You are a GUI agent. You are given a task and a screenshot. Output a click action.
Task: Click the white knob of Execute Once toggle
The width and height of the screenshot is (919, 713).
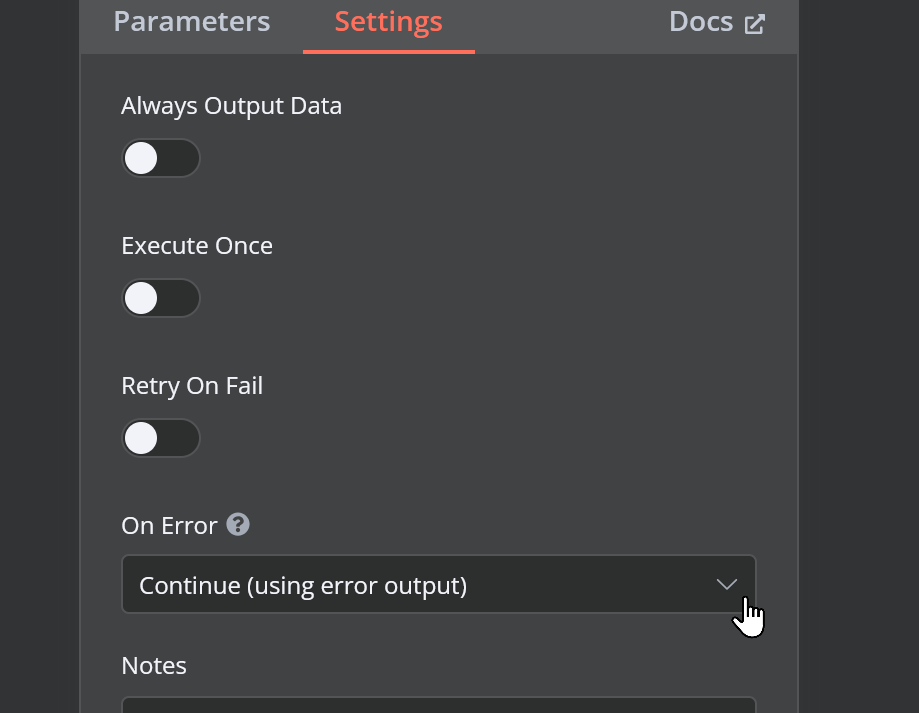[141, 298]
